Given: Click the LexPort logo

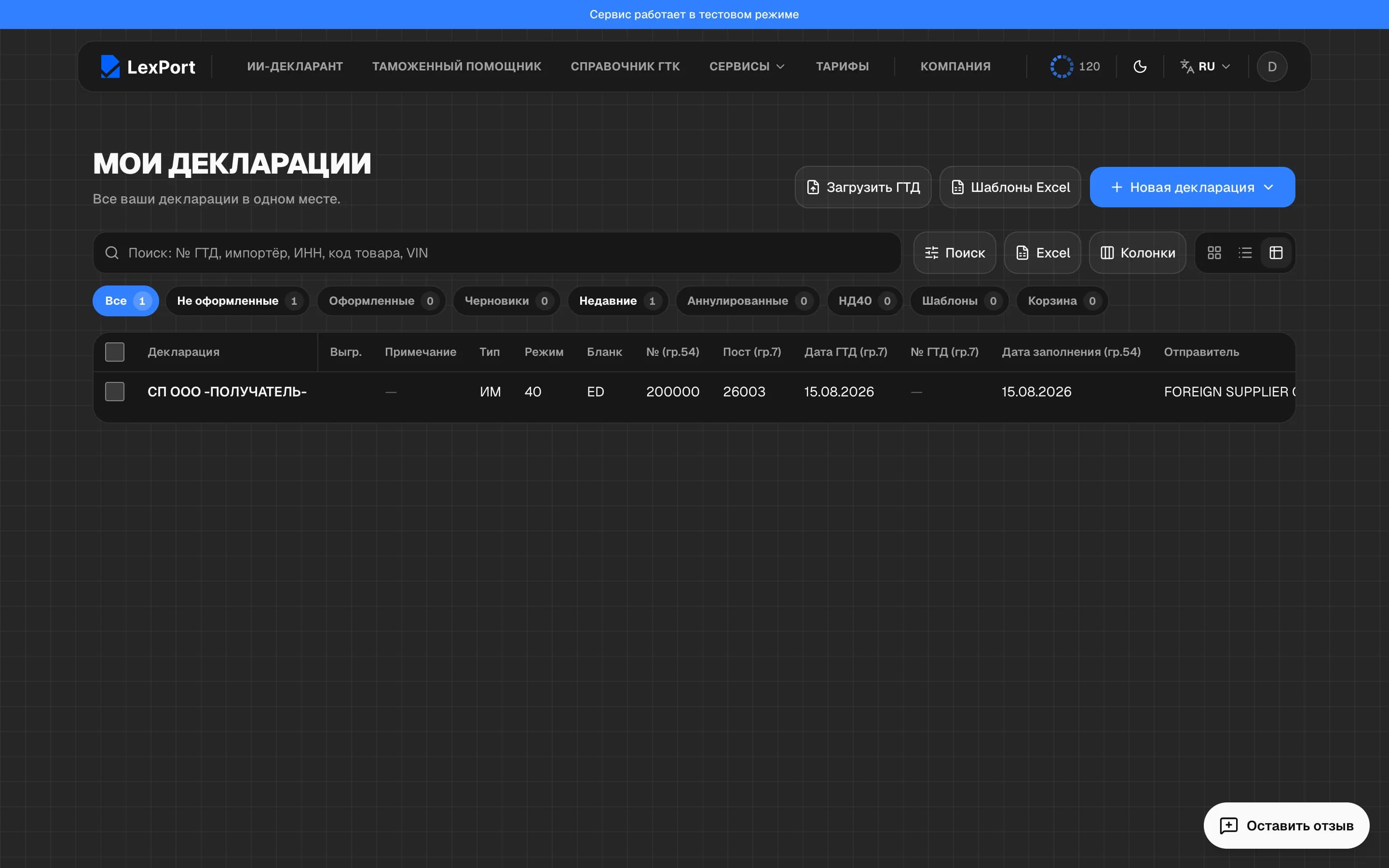Looking at the screenshot, I should coord(148,67).
